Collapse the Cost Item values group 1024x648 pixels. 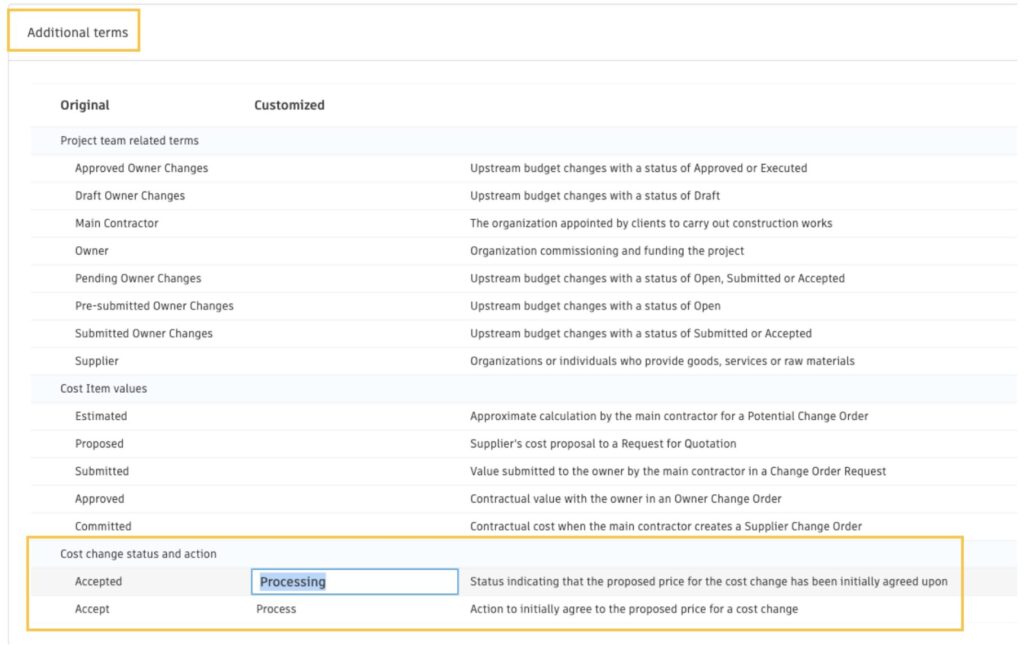103,388
